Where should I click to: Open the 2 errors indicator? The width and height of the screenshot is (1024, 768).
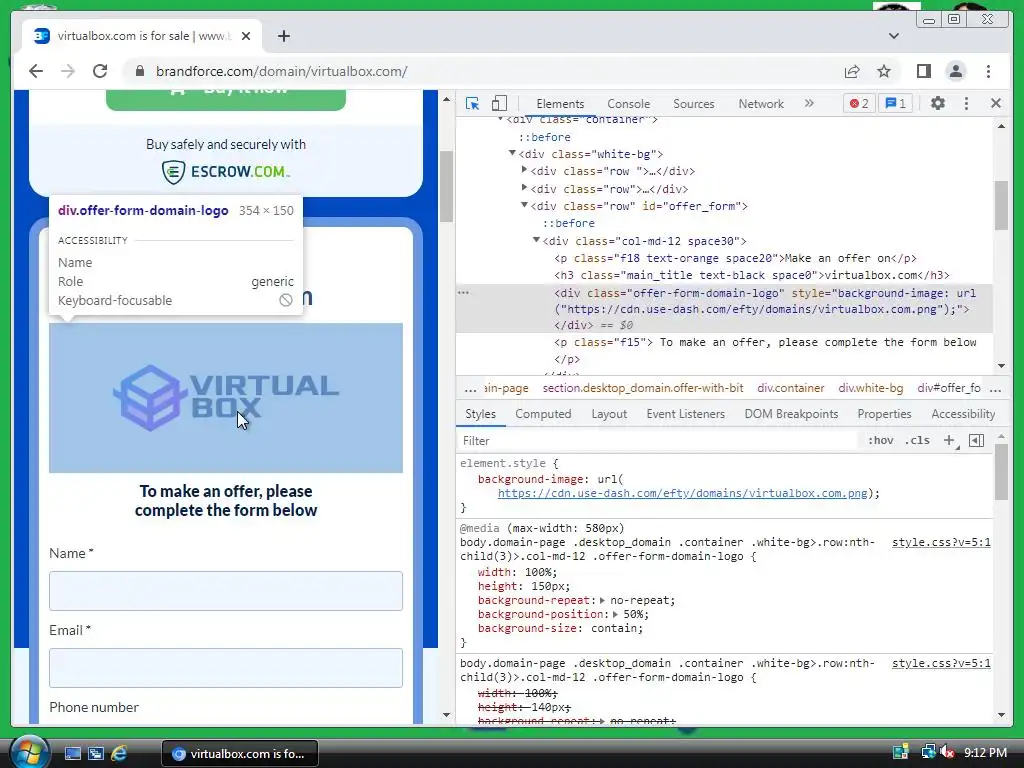pos(859,103)
